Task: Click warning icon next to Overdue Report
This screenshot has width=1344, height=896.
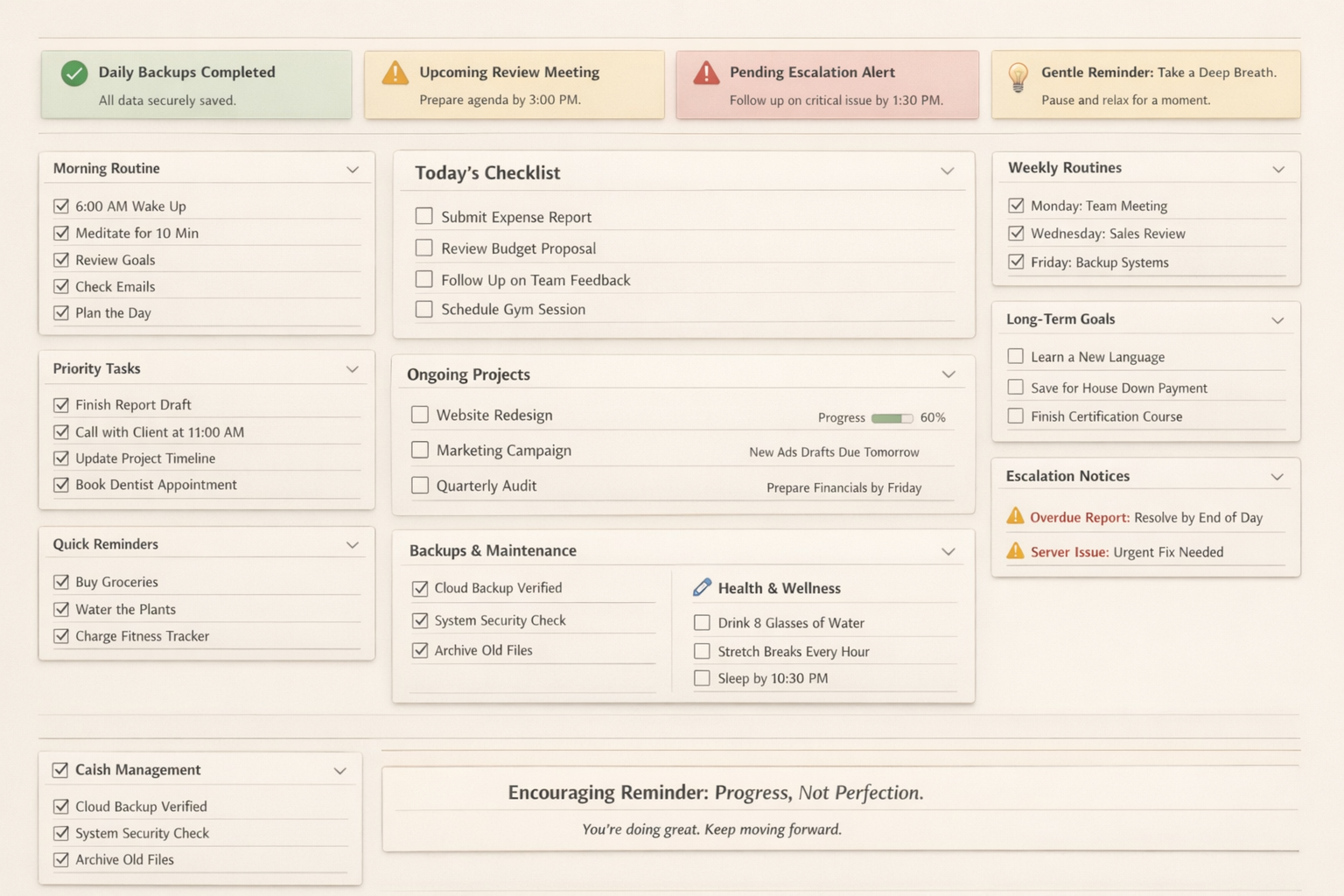Action: tap(1015, 516)
